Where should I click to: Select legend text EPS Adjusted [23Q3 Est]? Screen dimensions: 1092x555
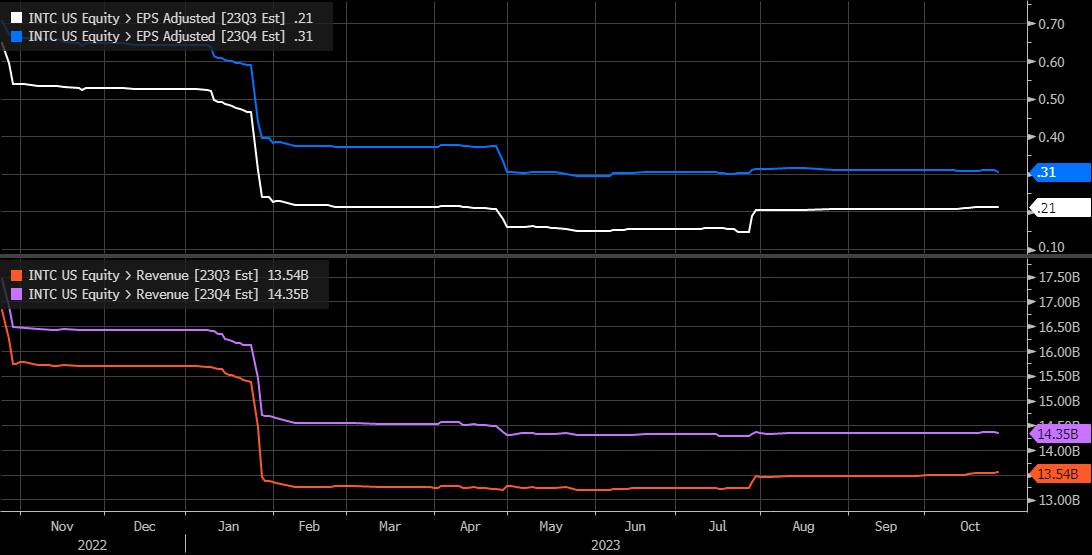(x=211, y=18)
